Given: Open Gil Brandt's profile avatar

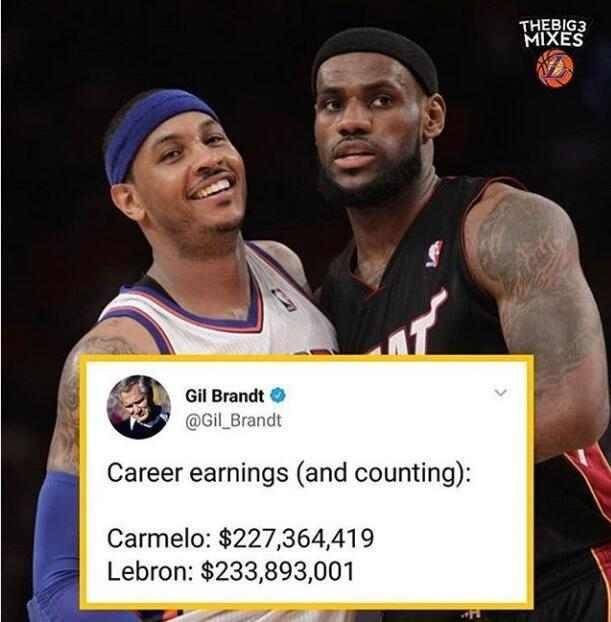Looking at the screenshot, I should tap(139, 407).
